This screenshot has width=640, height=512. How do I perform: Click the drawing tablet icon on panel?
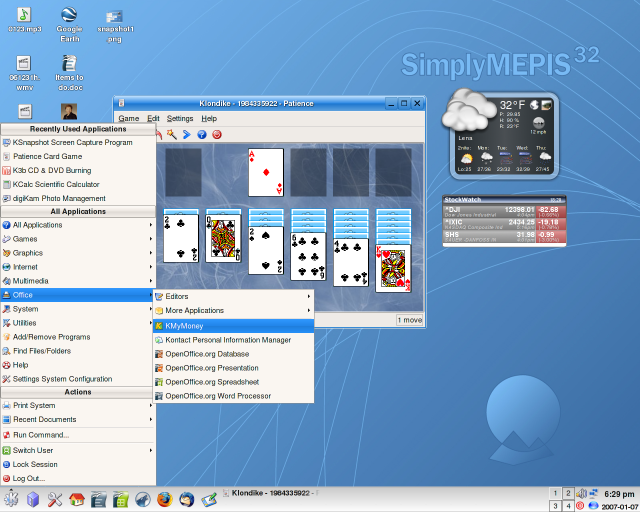[x=209, y=499]
